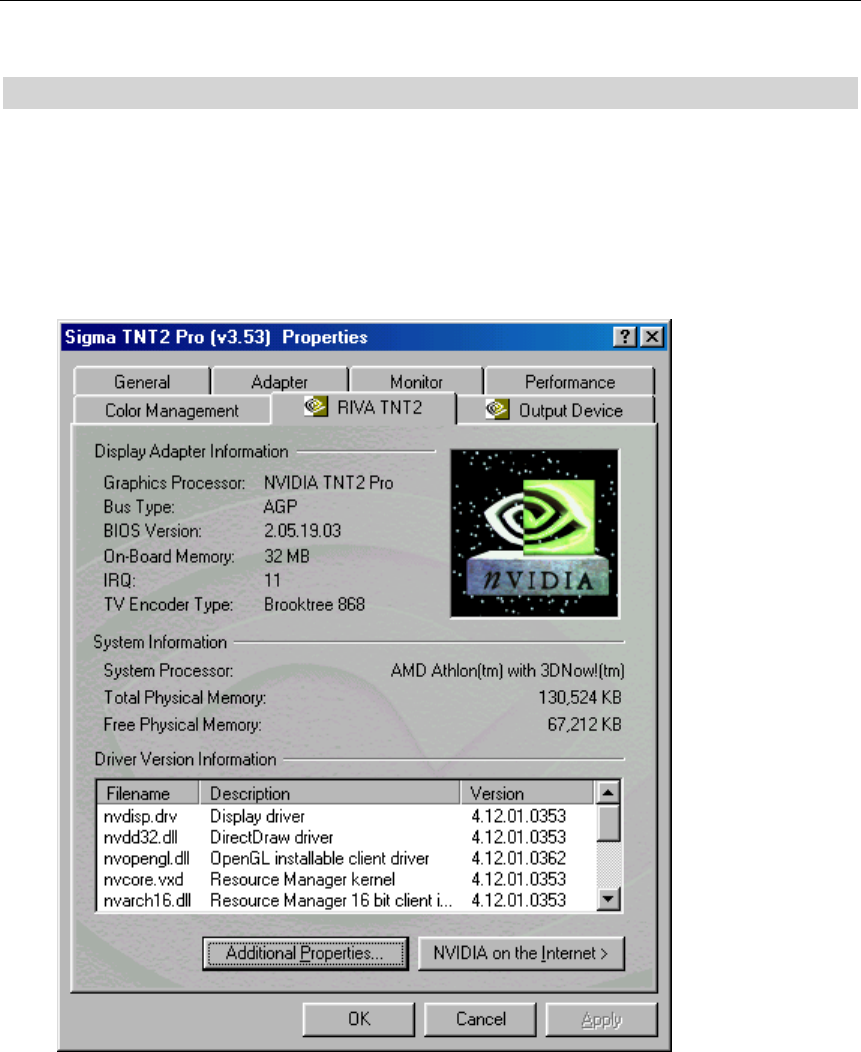Click the driver list scrollbar thumb
861x1052 pixels.
coord(608,823)
